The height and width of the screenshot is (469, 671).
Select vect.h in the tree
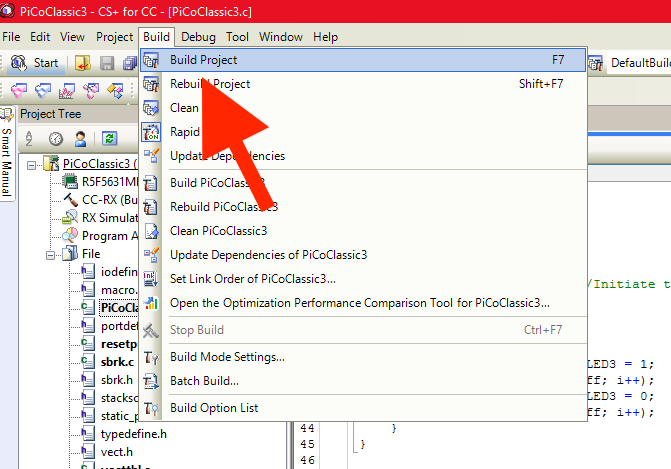point(116,451)
